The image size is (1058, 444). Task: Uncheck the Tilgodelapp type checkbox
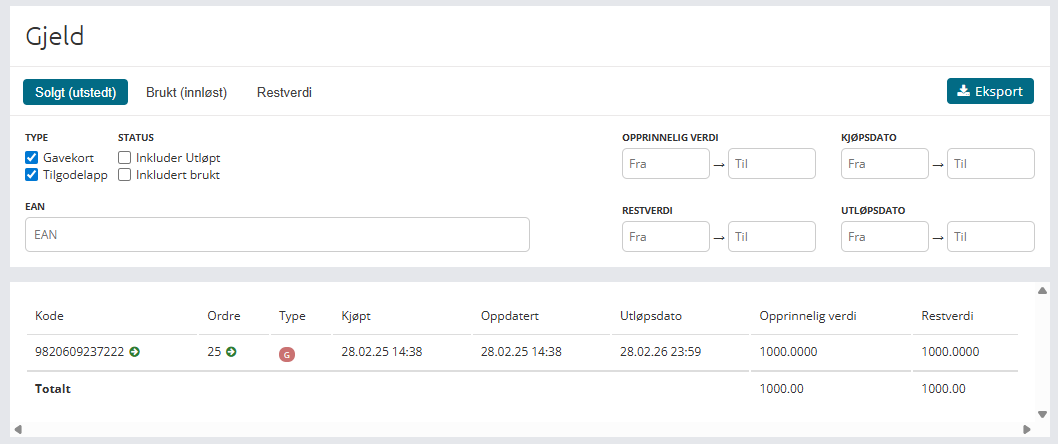pos(32,175)
